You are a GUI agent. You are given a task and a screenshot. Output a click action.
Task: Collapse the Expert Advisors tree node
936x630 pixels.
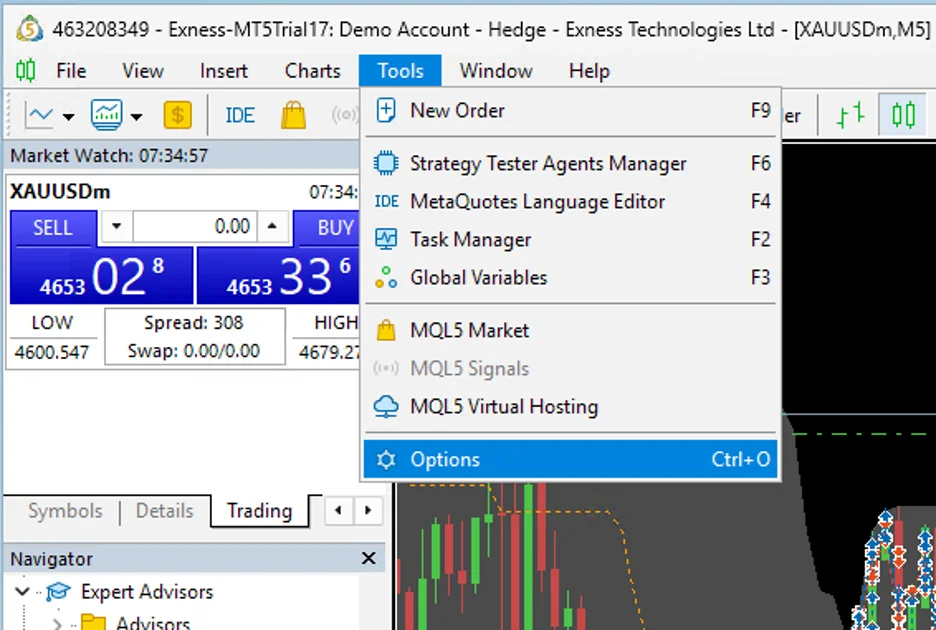23,592
